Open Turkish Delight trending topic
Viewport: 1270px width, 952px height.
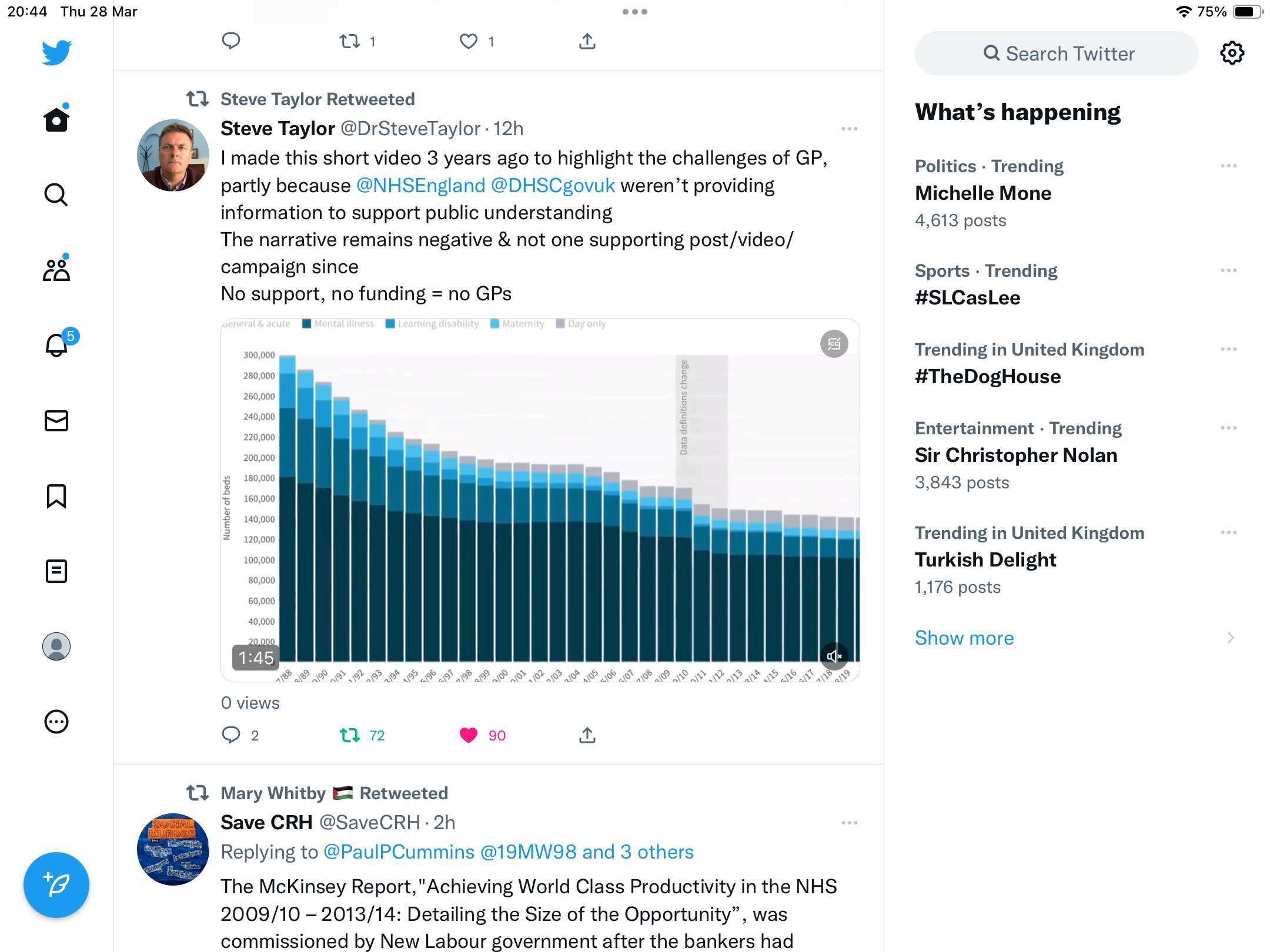985,560
